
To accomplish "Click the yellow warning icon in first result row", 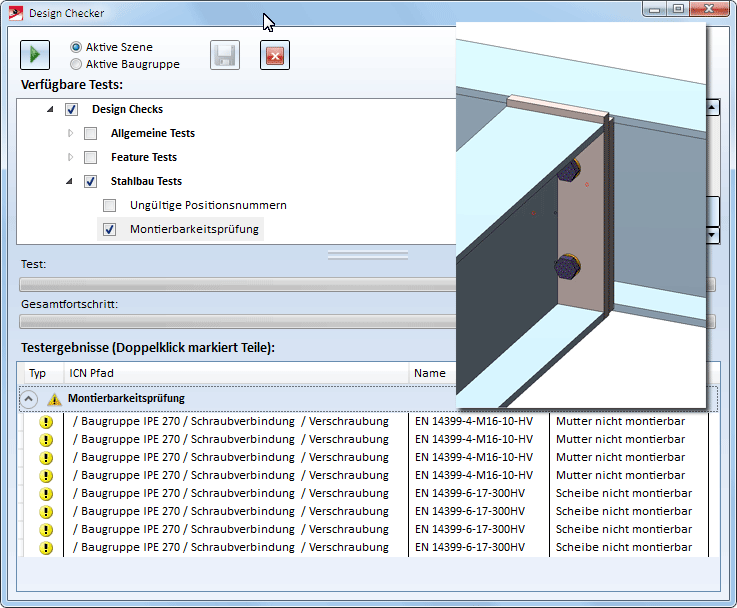I will (45, 422).
